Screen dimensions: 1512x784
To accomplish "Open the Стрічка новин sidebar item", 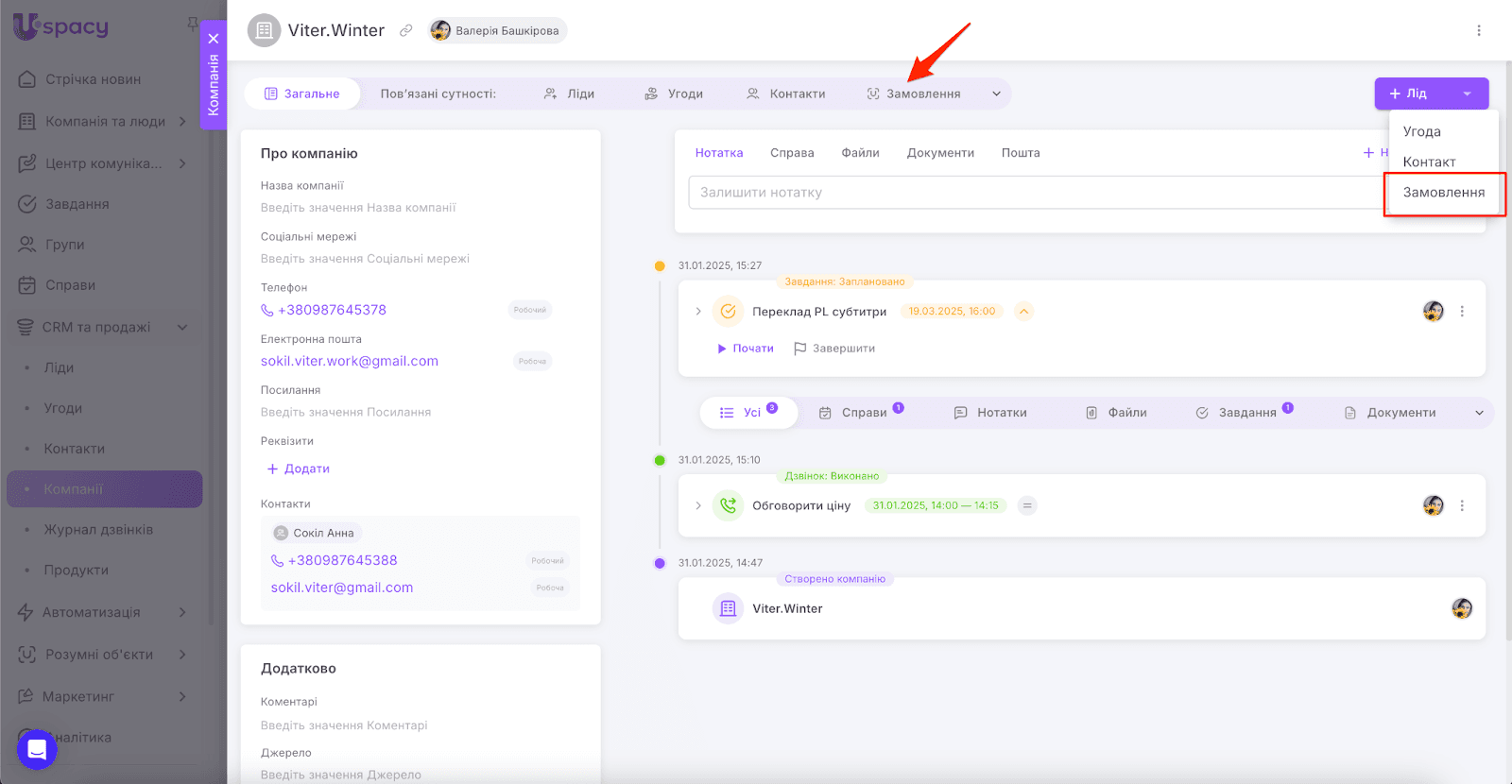I will click(x=93, y=79).
